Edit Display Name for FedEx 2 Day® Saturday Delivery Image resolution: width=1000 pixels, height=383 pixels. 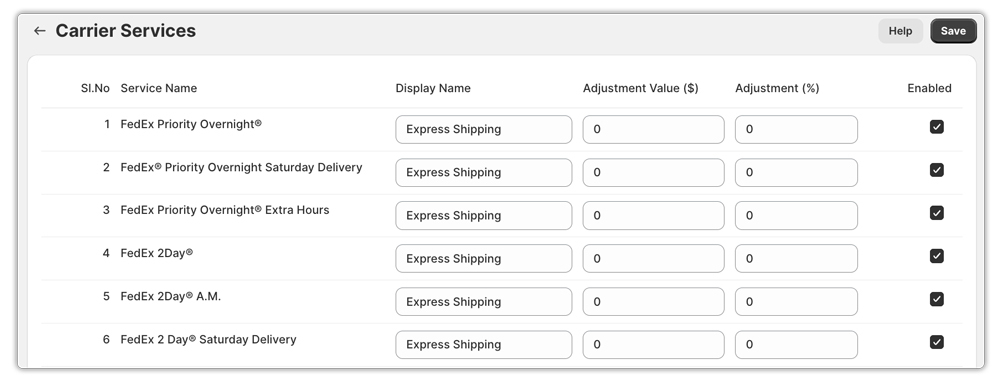[x=483, y=345]
